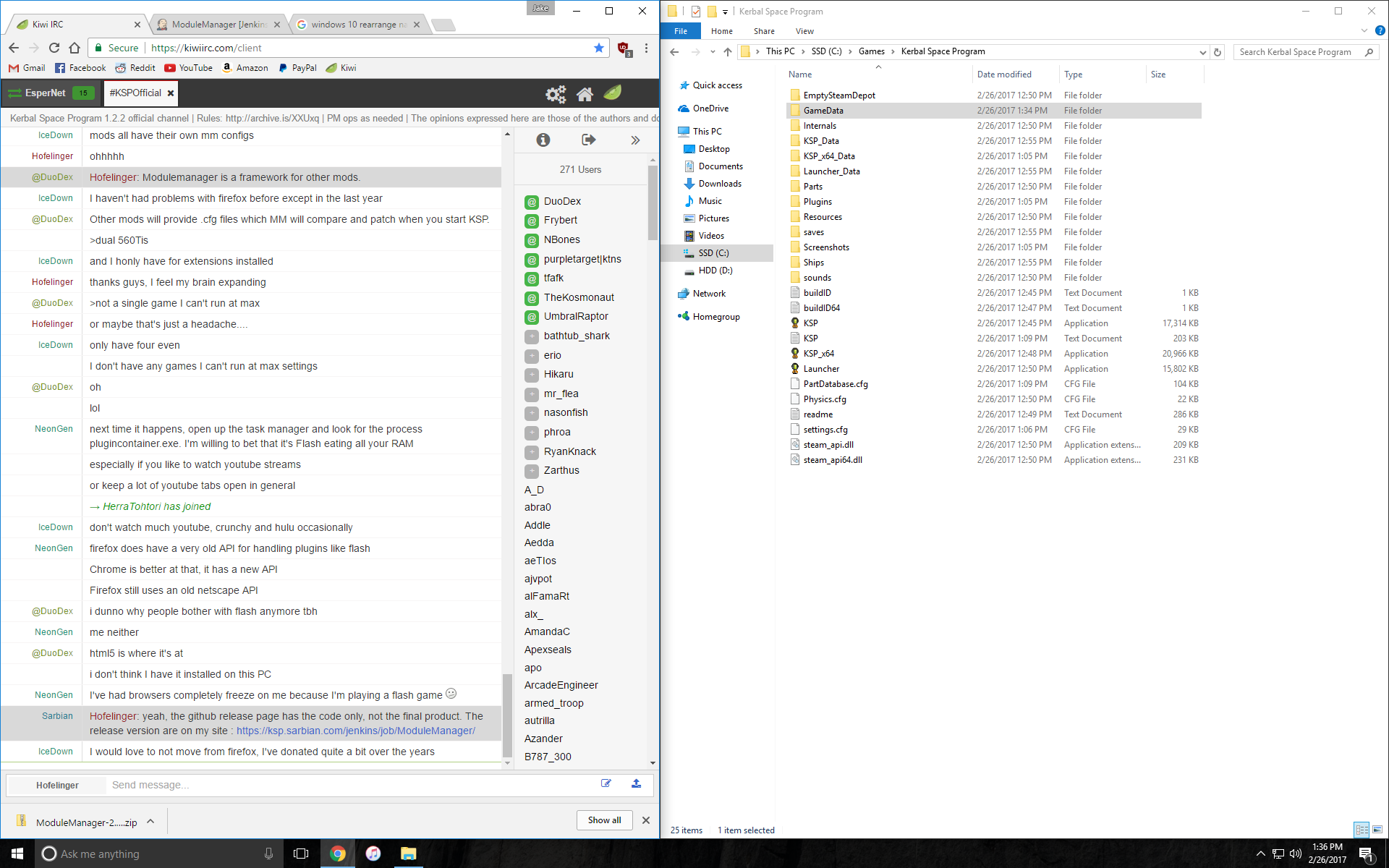Open Explorer recent locations dropdown
Screen dimensions: 1389x868
click(713, 51)
